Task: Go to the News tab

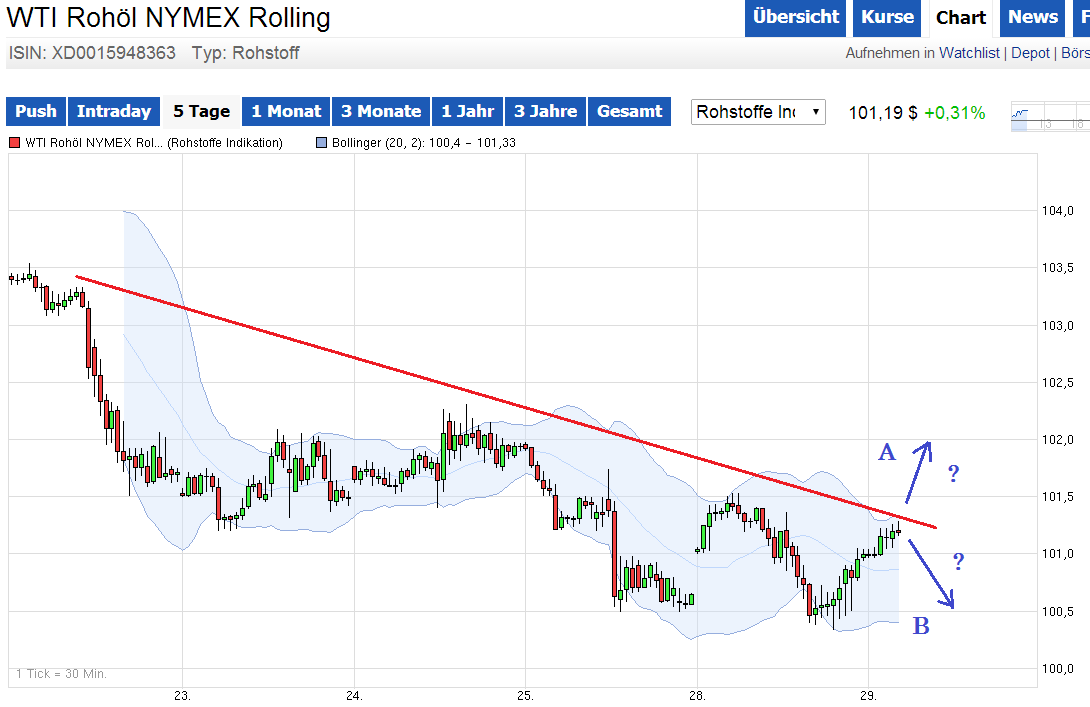Action: [1032, 18]
